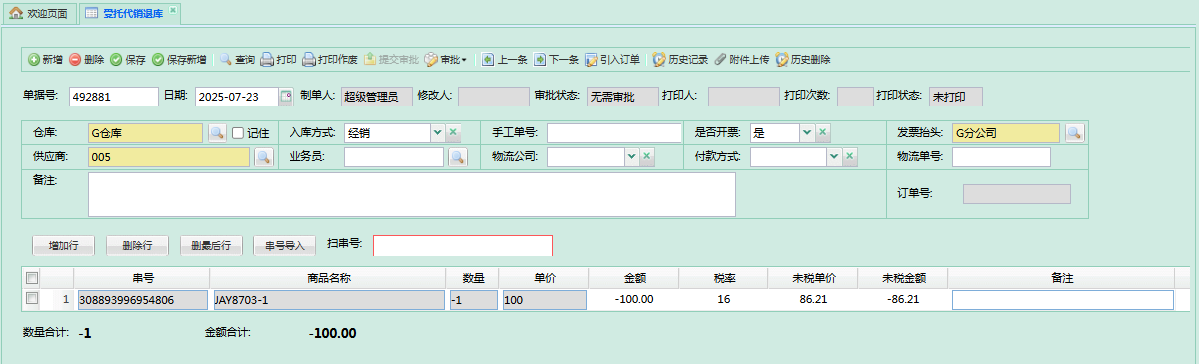The image size is (1199, 364).
Task: Click the 删除 (delete) toolbar button
Action: click(86, 60)
